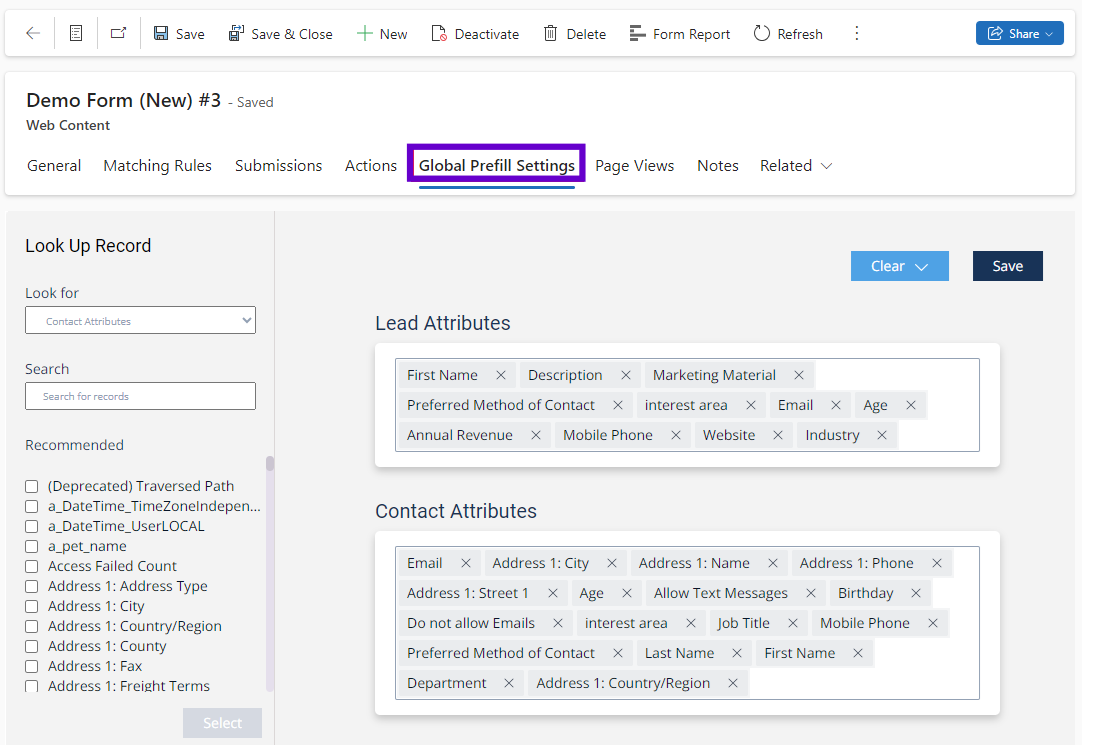Select Address 1: Address Type checkbox

(x=31, y=587)
